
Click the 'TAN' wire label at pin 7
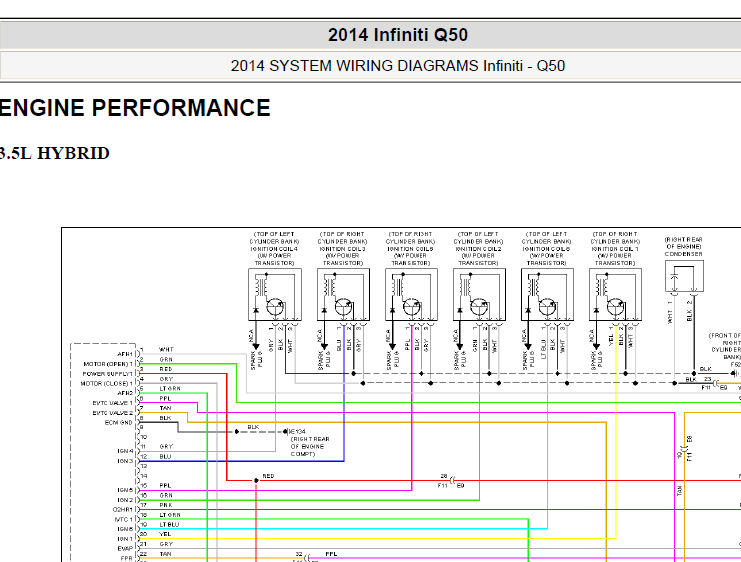[x=165, y=408]
